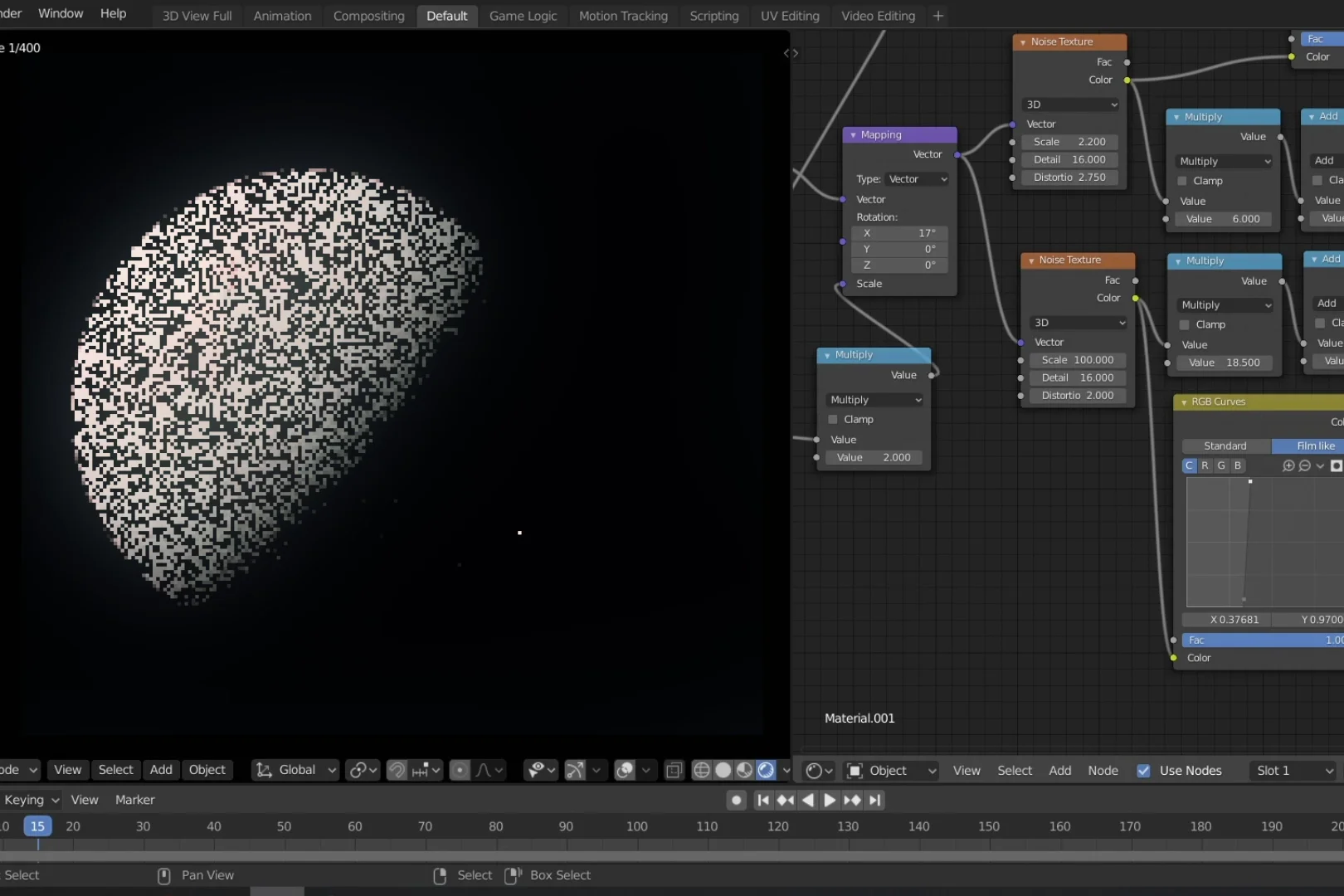Click the Fac slider on RGB Curves node
Screen dimensions: 1344x896
(x=1262, y=640)
